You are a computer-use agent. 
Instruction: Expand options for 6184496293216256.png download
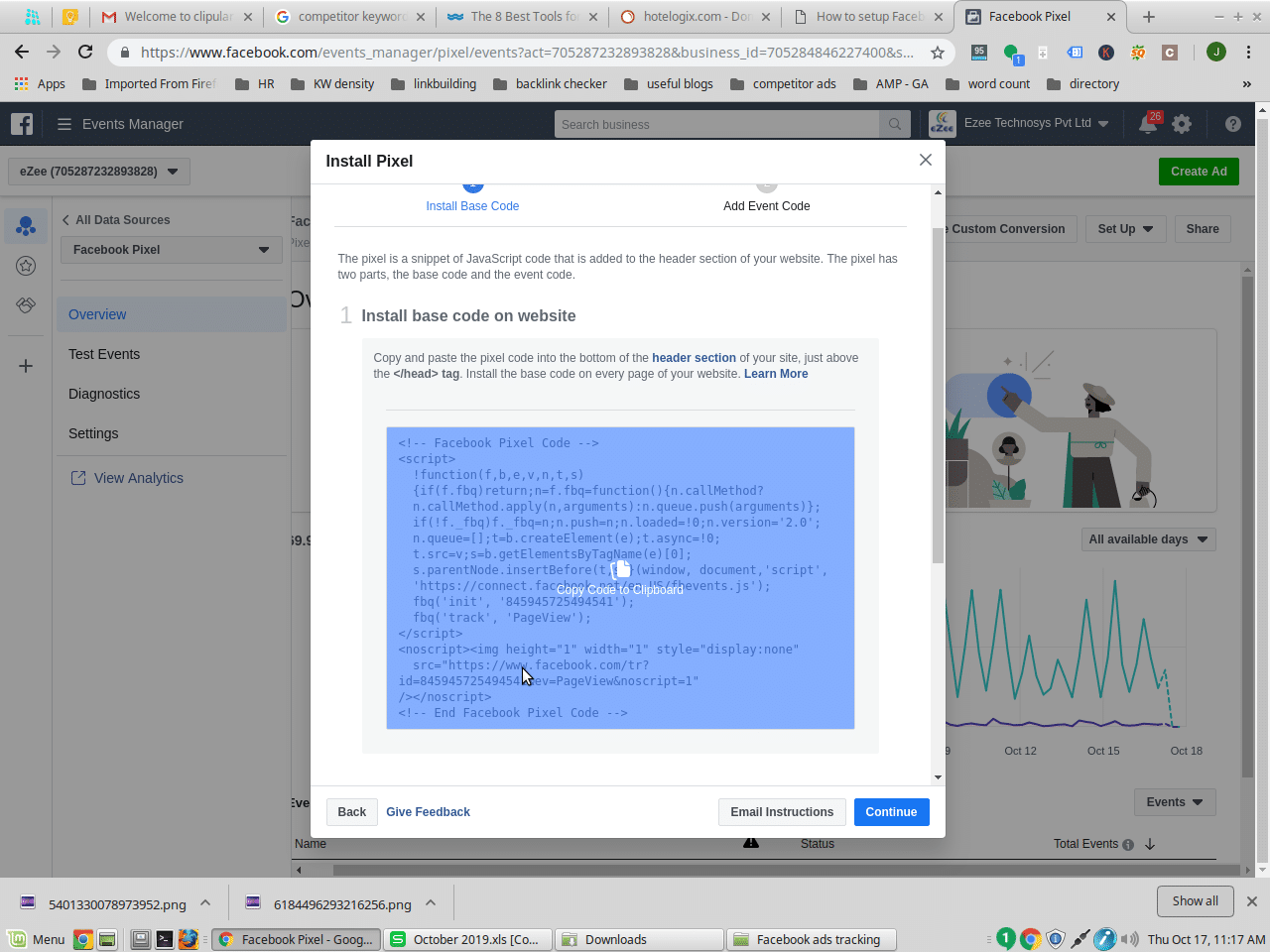431,903
